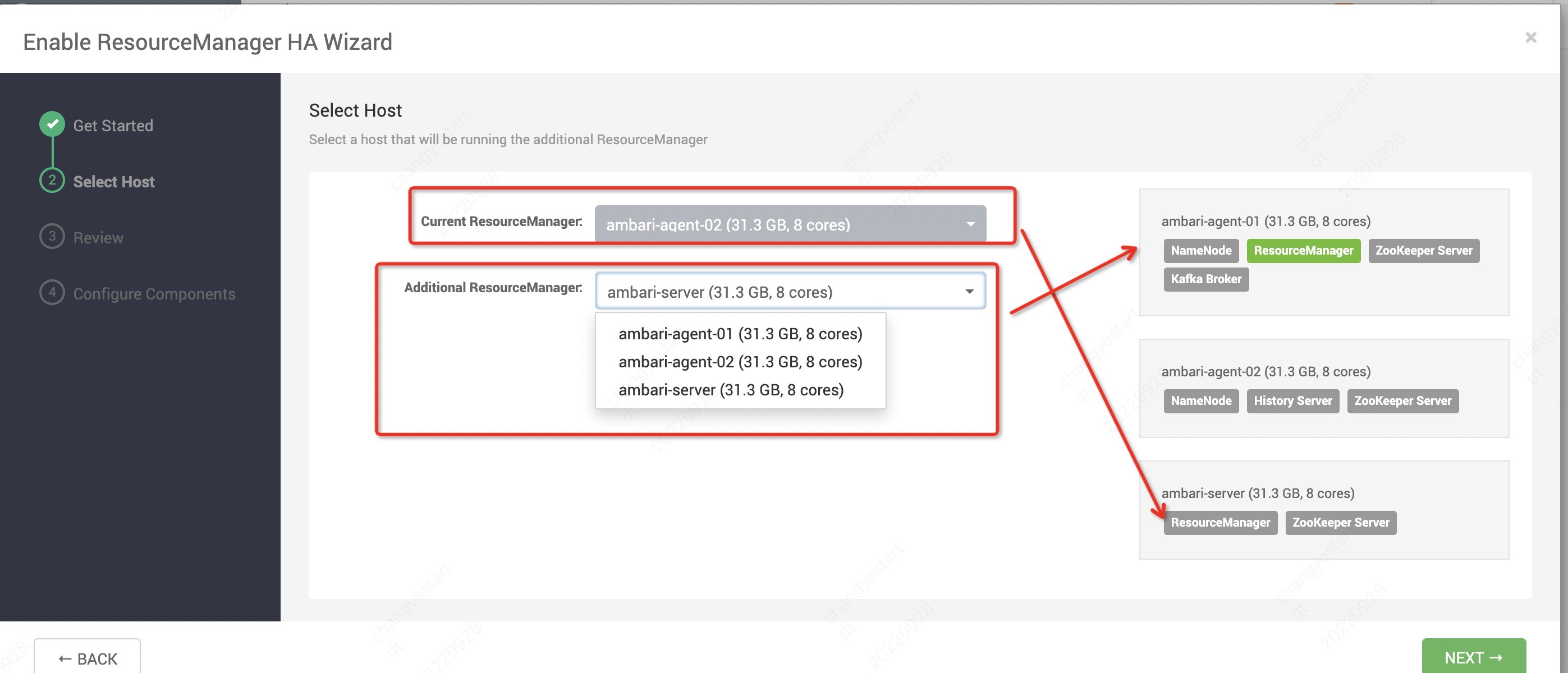Click the step 3 Review circle icon

click(52, 236)
